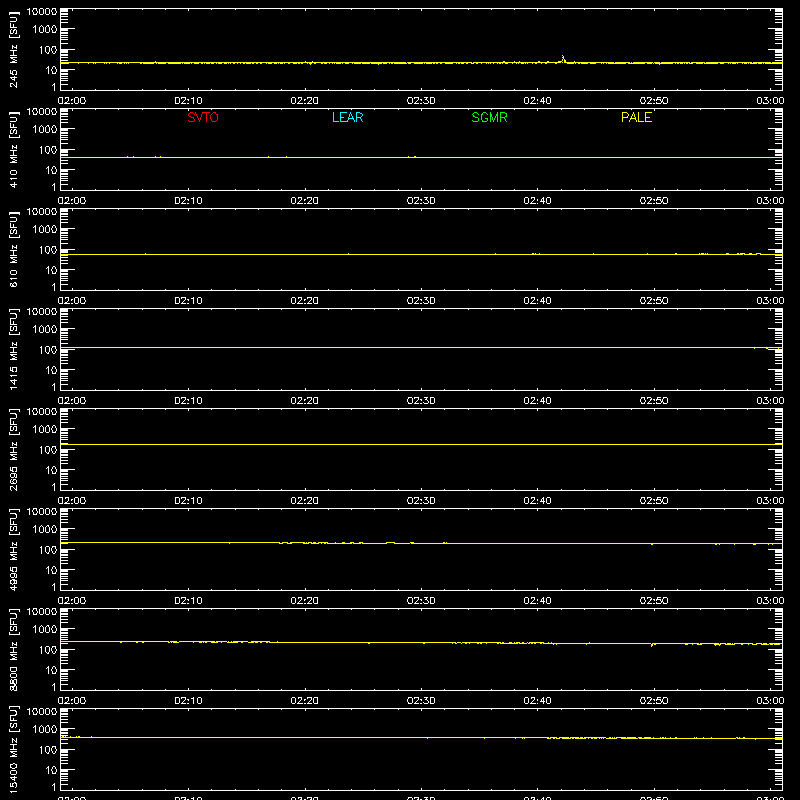Click 02:40 time label below the 8800 MHz plot
800x800 pixels.
pos(537,701)
